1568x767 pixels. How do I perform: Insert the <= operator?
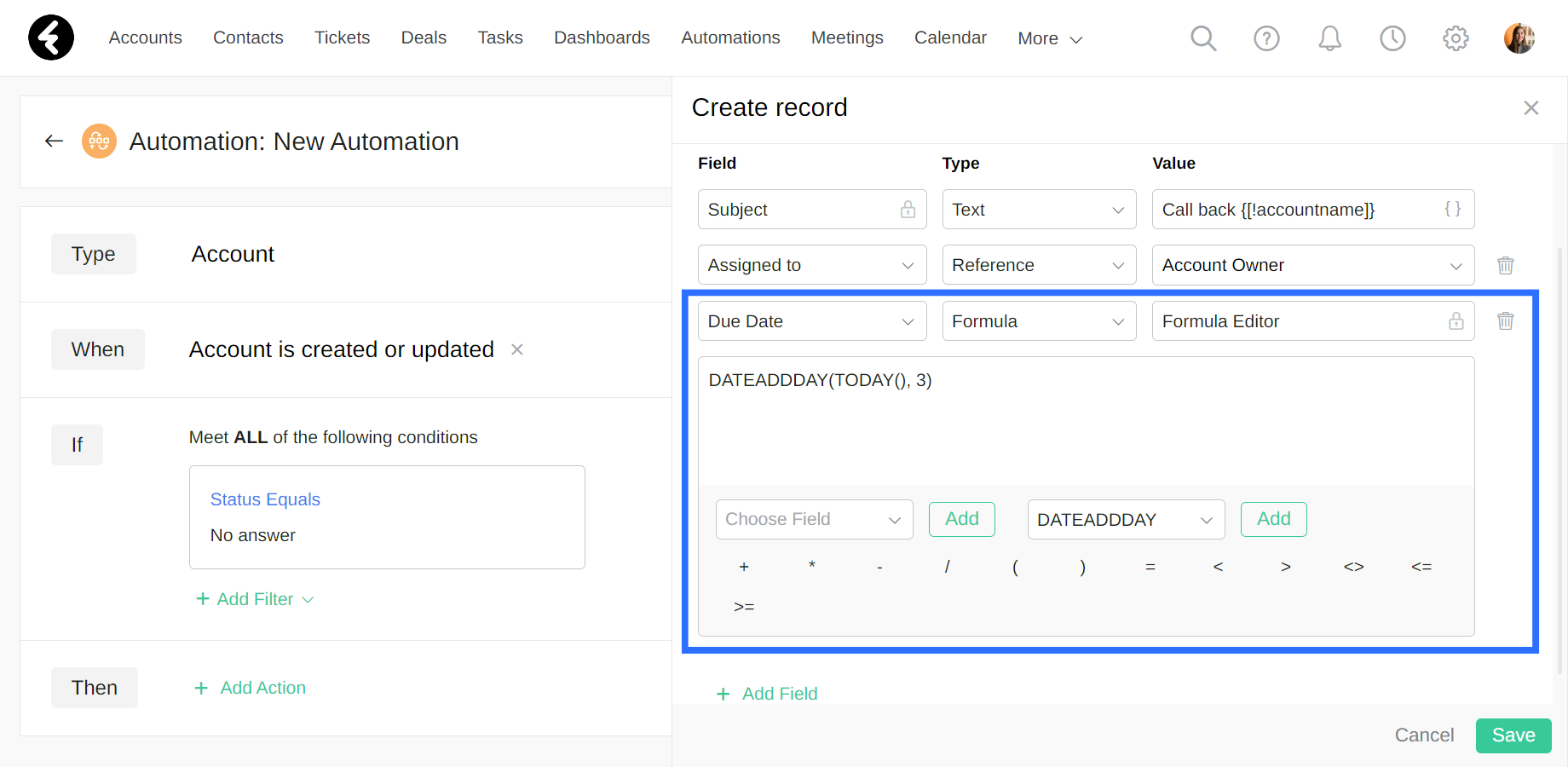1421,567
